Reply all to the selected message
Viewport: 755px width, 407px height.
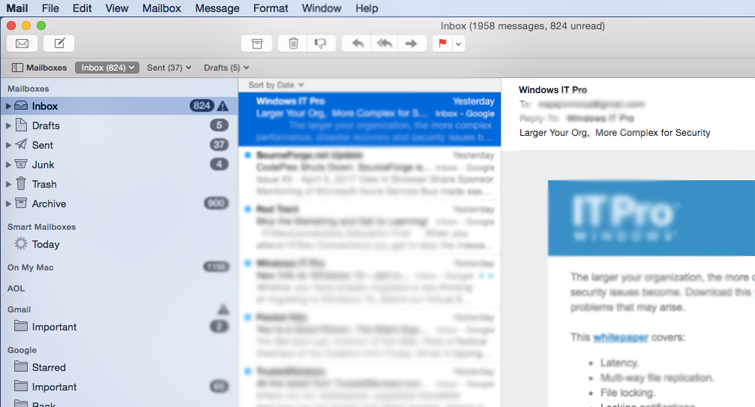[x=384, y=44]
